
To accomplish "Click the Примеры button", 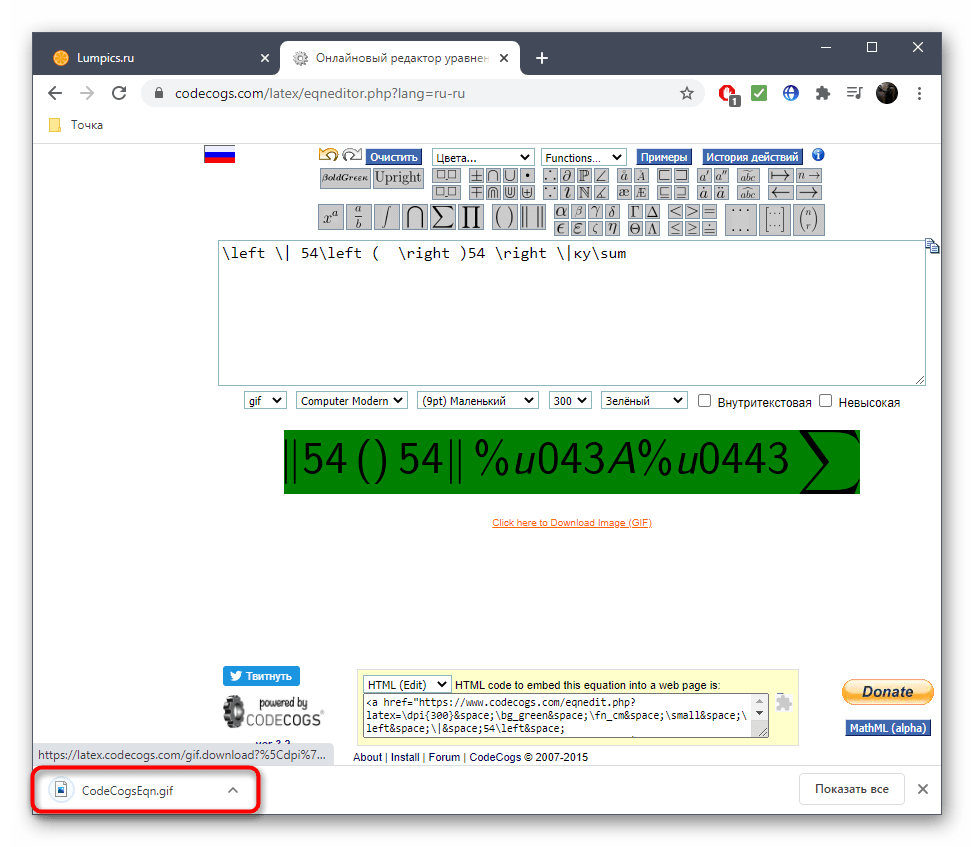I will 664,157.
